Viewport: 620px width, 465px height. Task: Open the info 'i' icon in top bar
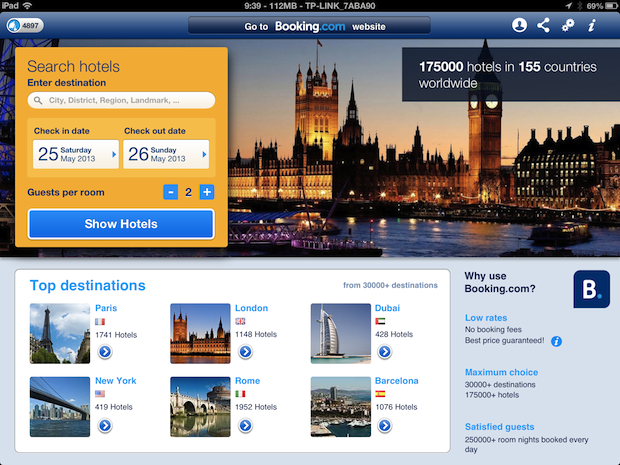592,25
